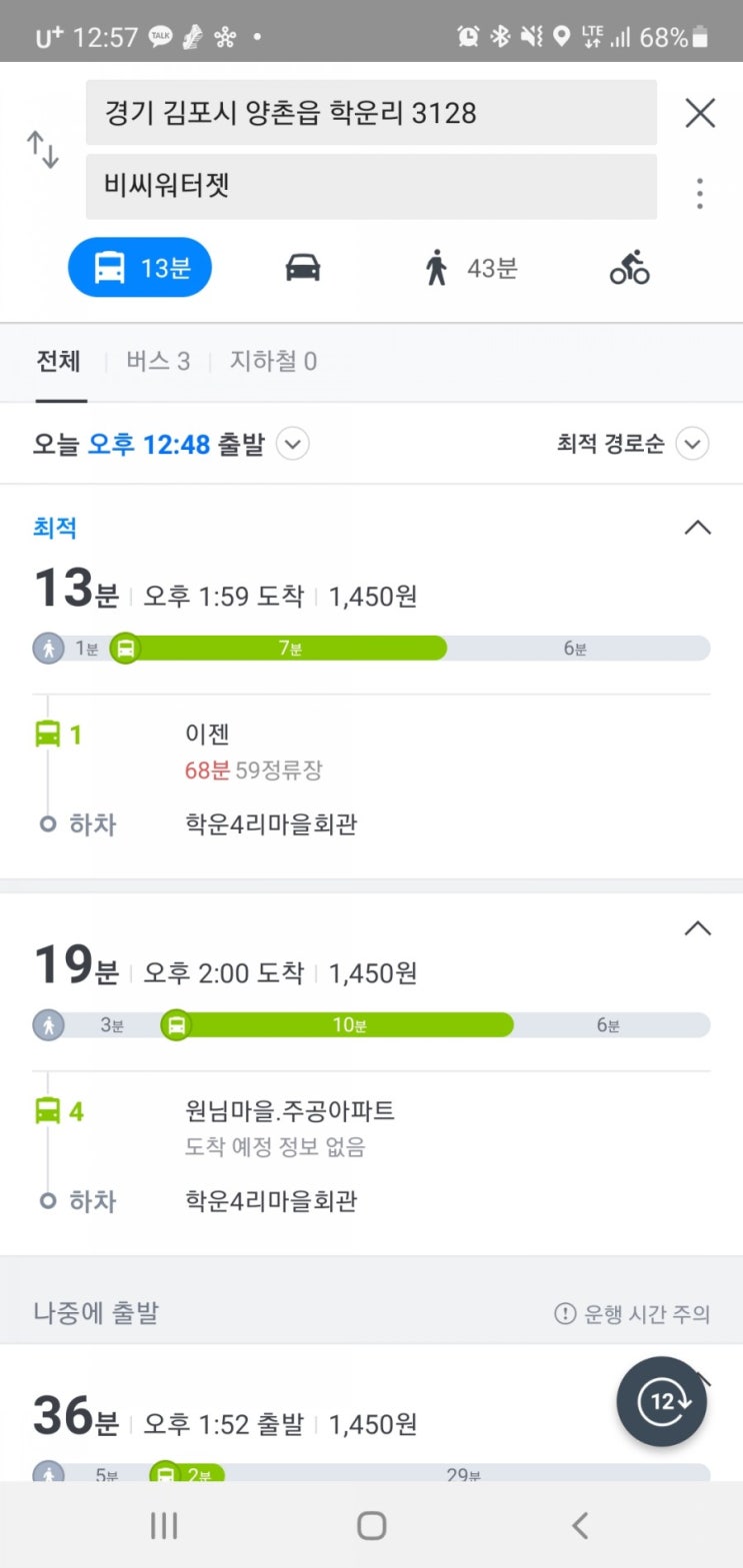This screenshot has height=1568, width=743.
Task: Open the 최적 경로순 sort dropdown
Action: click(x=692, y=443)
